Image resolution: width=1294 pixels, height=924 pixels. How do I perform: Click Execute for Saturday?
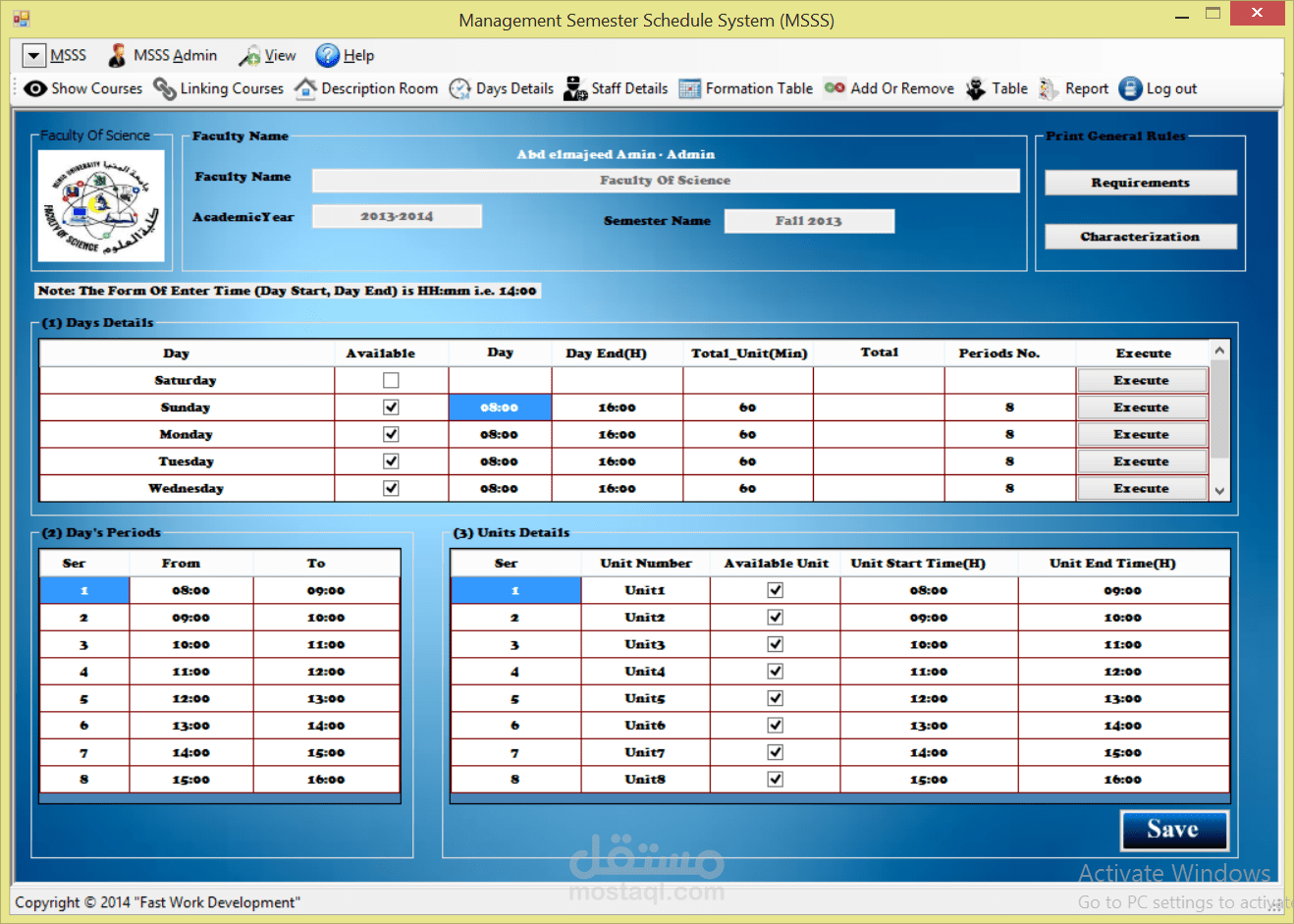1142,380
